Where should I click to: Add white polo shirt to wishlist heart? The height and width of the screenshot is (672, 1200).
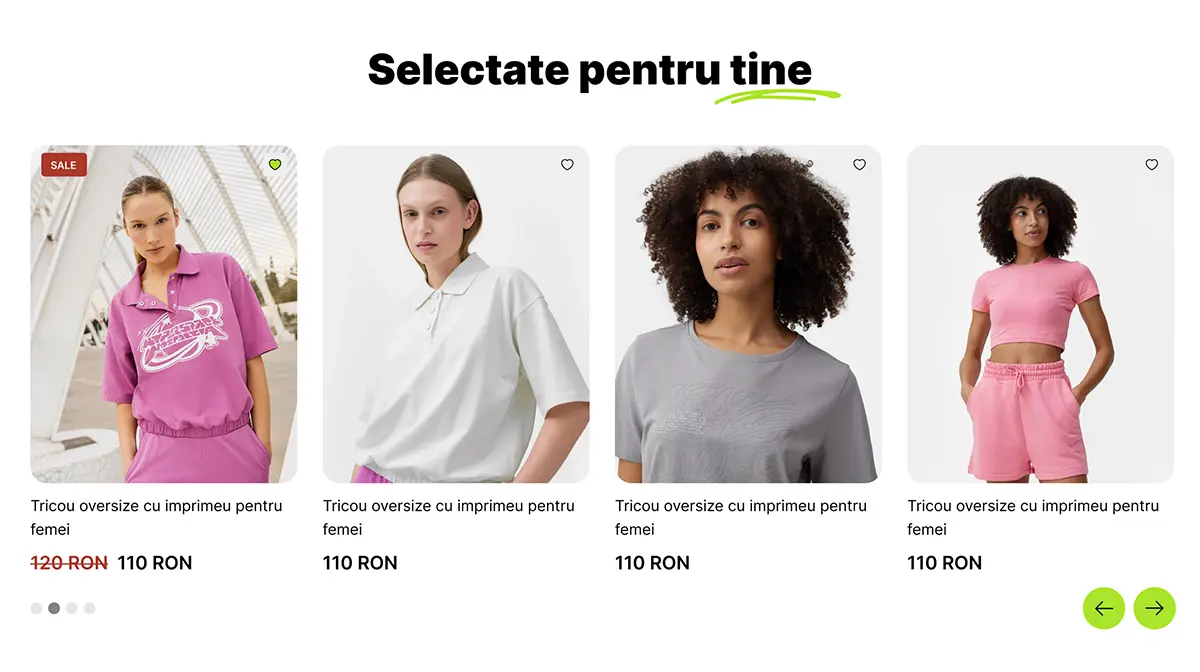(x=567, y=165)
